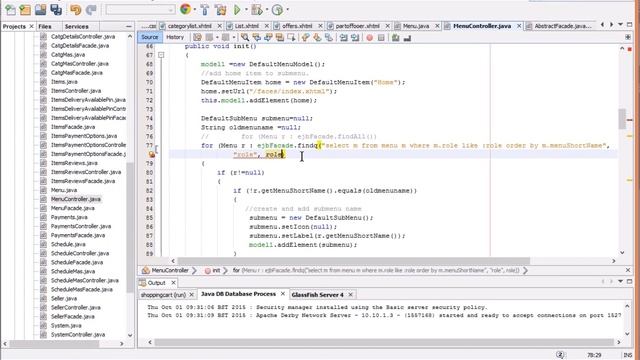
Task: Click the editor horizontal scrollbar thumb
Action: click(353, 260)
